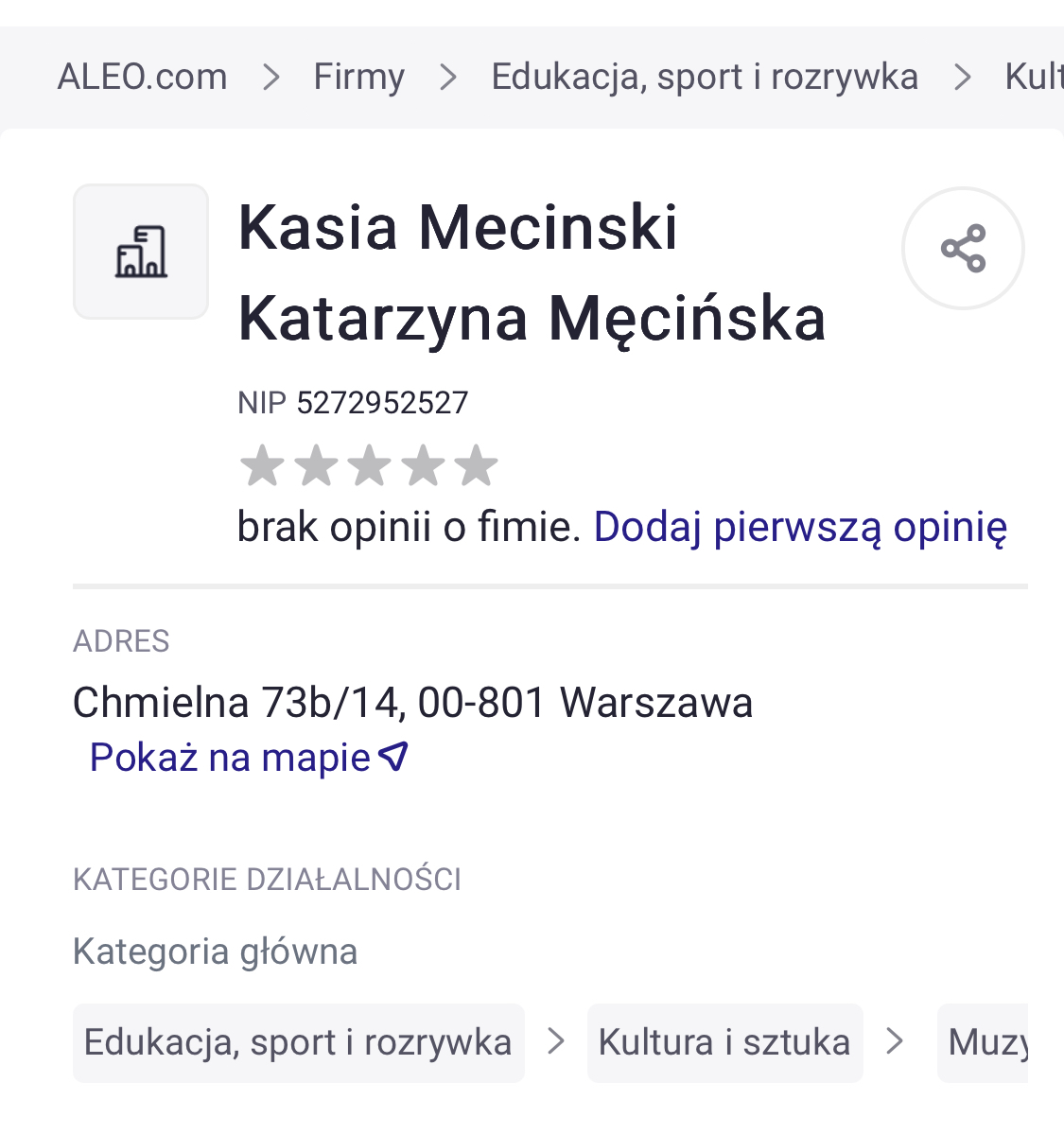The width and height of the screenshot is (1064, 1135).
Task: Open Pokaż na mapie link
Action: pos(230,758)
